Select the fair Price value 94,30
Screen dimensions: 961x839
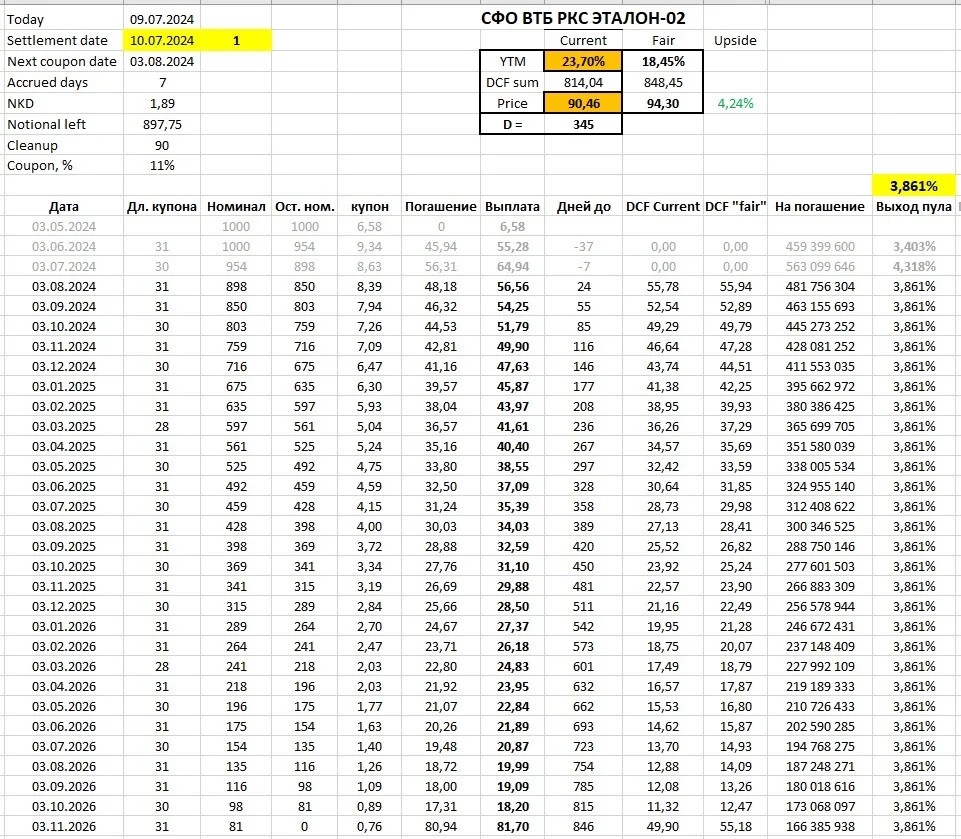663,103
